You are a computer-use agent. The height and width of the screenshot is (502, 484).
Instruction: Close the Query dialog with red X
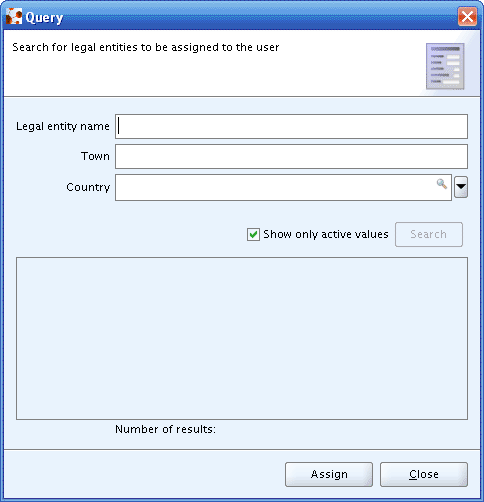click(x=467, y=16)
